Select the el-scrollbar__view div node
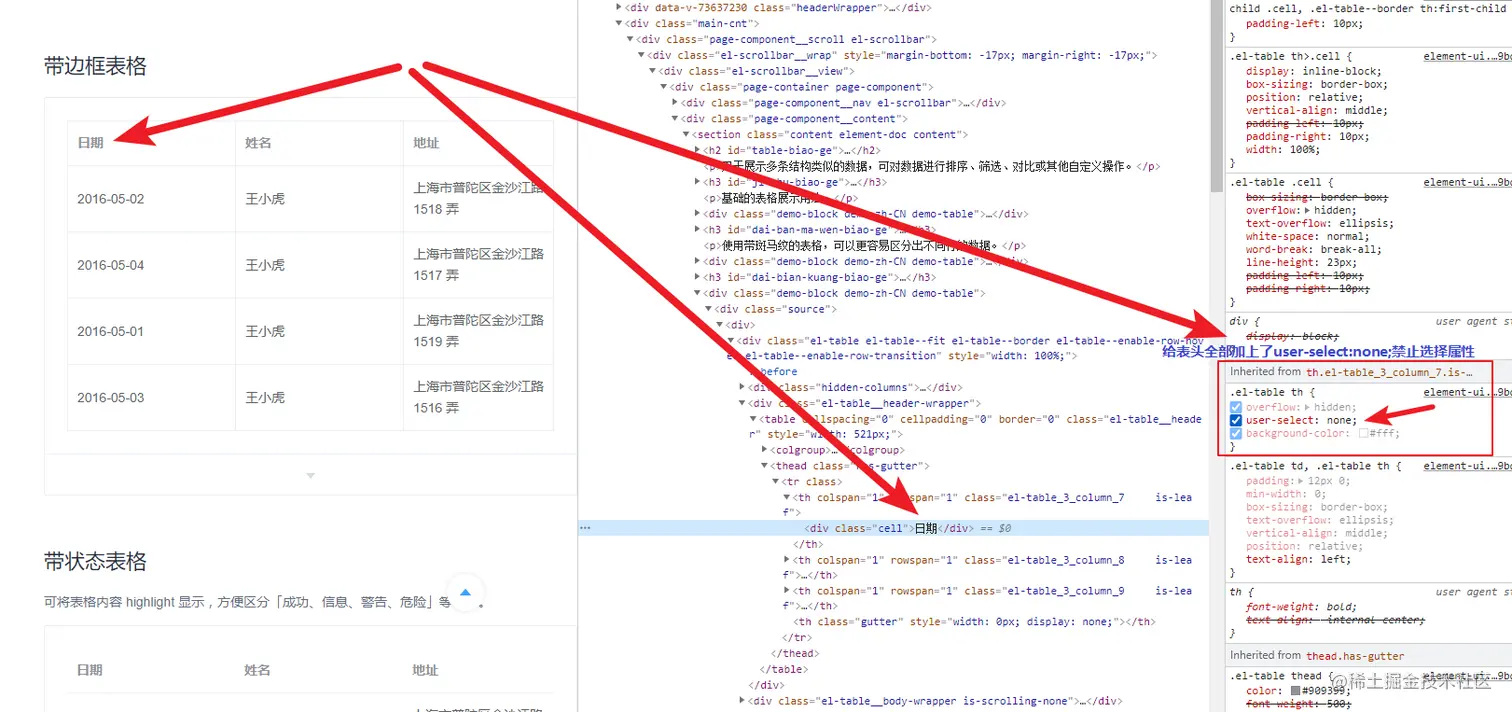1512x712 pixels. [x=757, y=71]
